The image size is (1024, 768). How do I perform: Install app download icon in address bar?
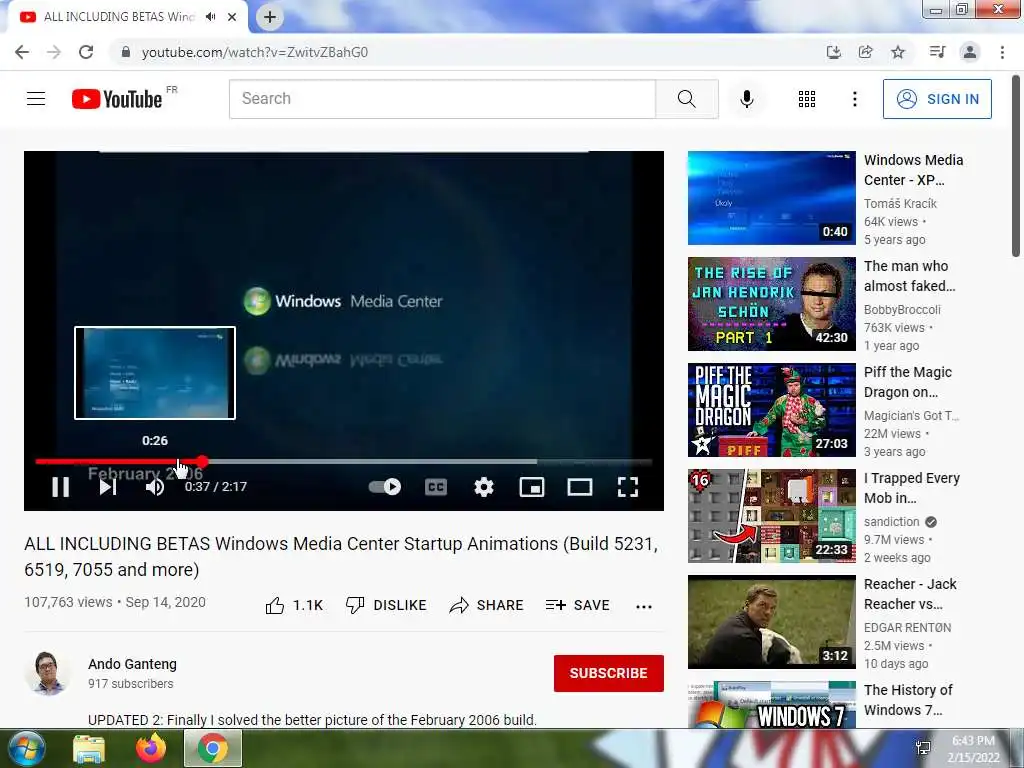[833, 52]
